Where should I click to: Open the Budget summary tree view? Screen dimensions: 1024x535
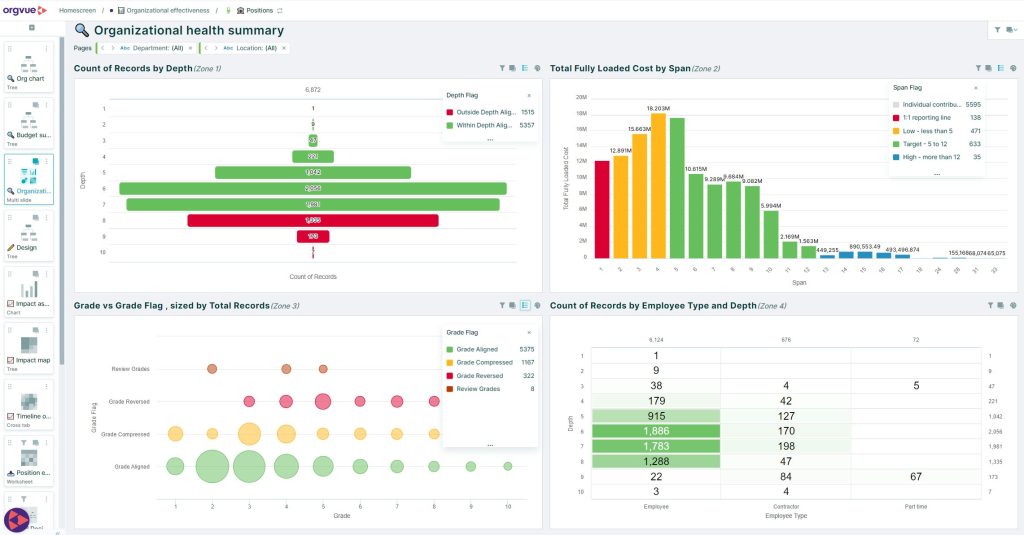(x=29, y=124)
